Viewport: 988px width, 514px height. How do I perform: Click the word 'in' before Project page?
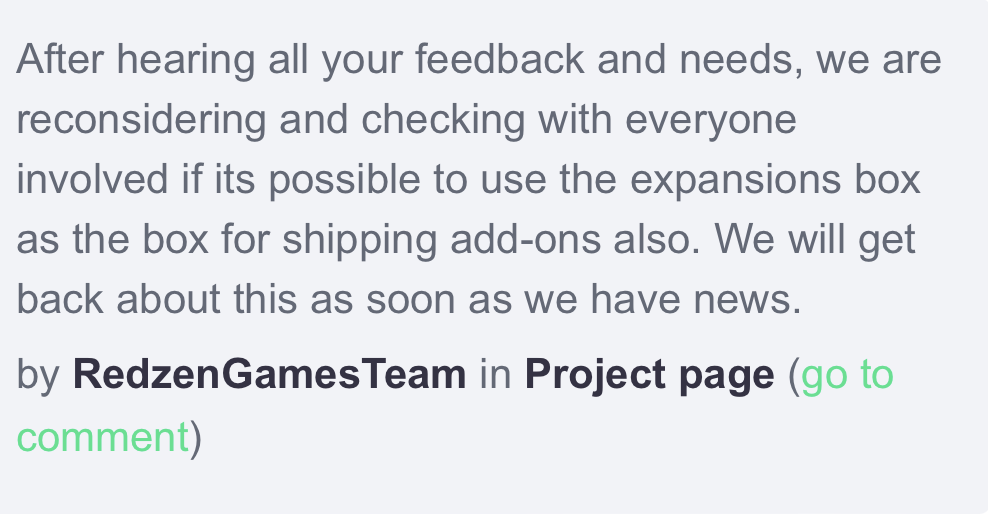point(495,374)
